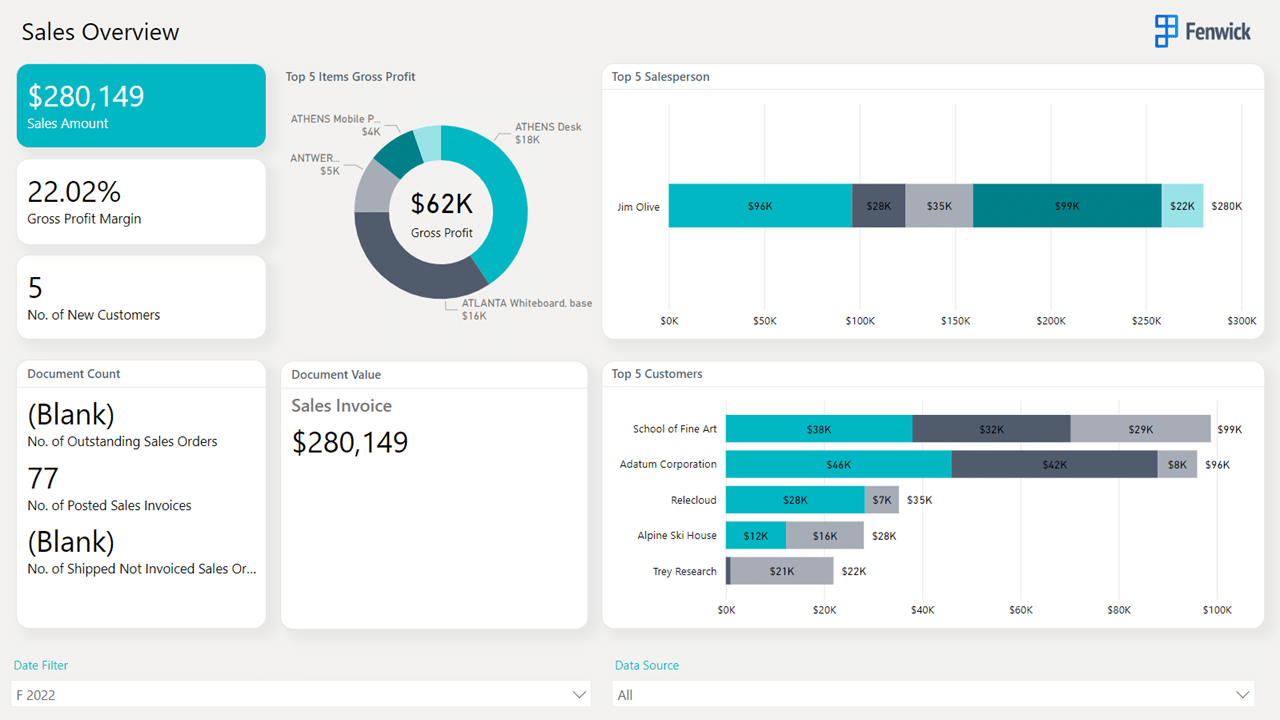Click Jim Olive's $99K dark teal segment
Image resolution: width=1280 pixels, height=720 pixels.
[1067, 206]
